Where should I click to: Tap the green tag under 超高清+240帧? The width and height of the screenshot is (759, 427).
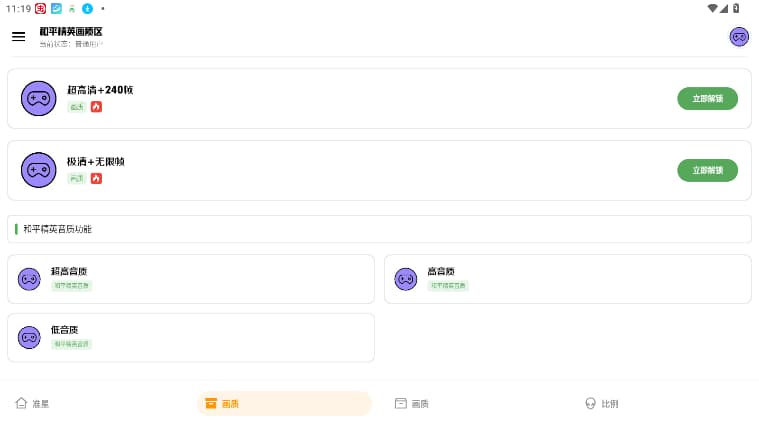coord(76,107)
